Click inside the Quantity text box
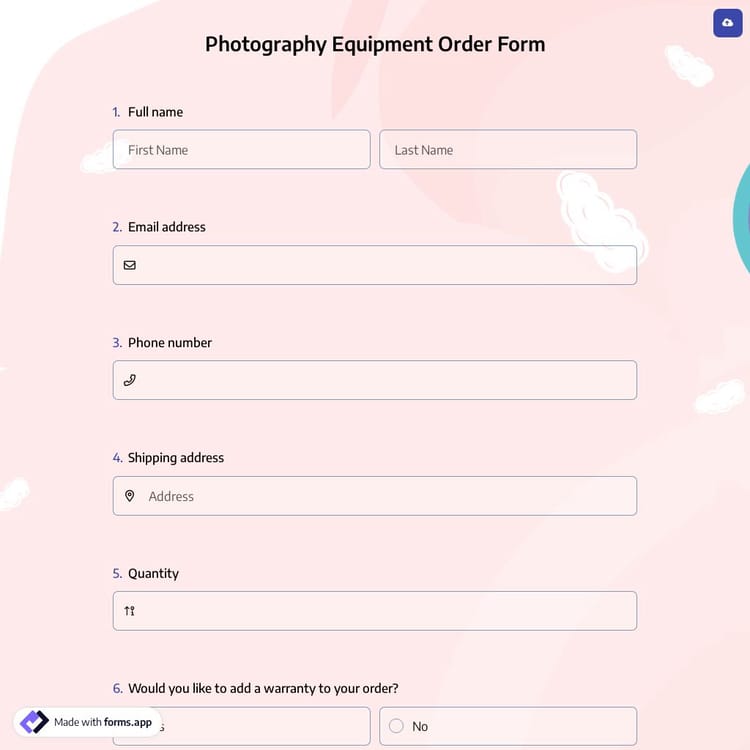This screenshot has width=750, height=750. (x=385, y=611)
